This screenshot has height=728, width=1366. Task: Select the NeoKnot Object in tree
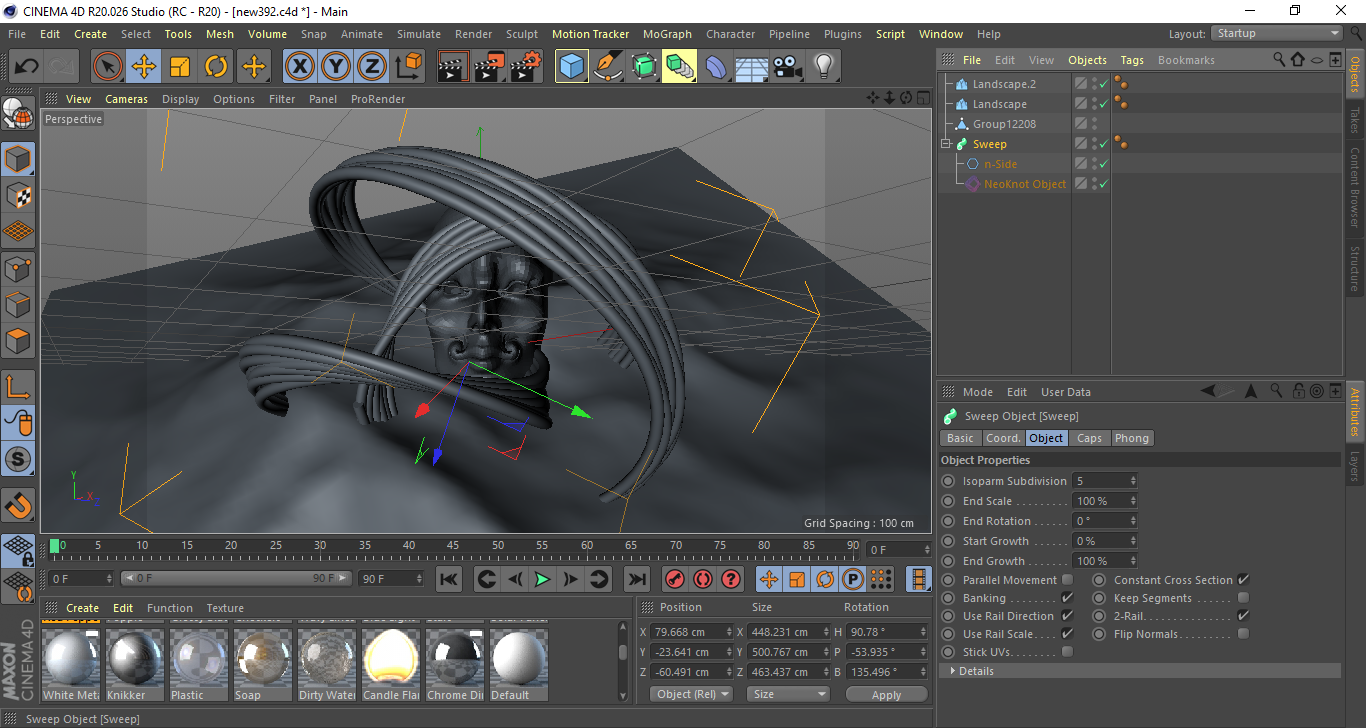[1025, 184]
